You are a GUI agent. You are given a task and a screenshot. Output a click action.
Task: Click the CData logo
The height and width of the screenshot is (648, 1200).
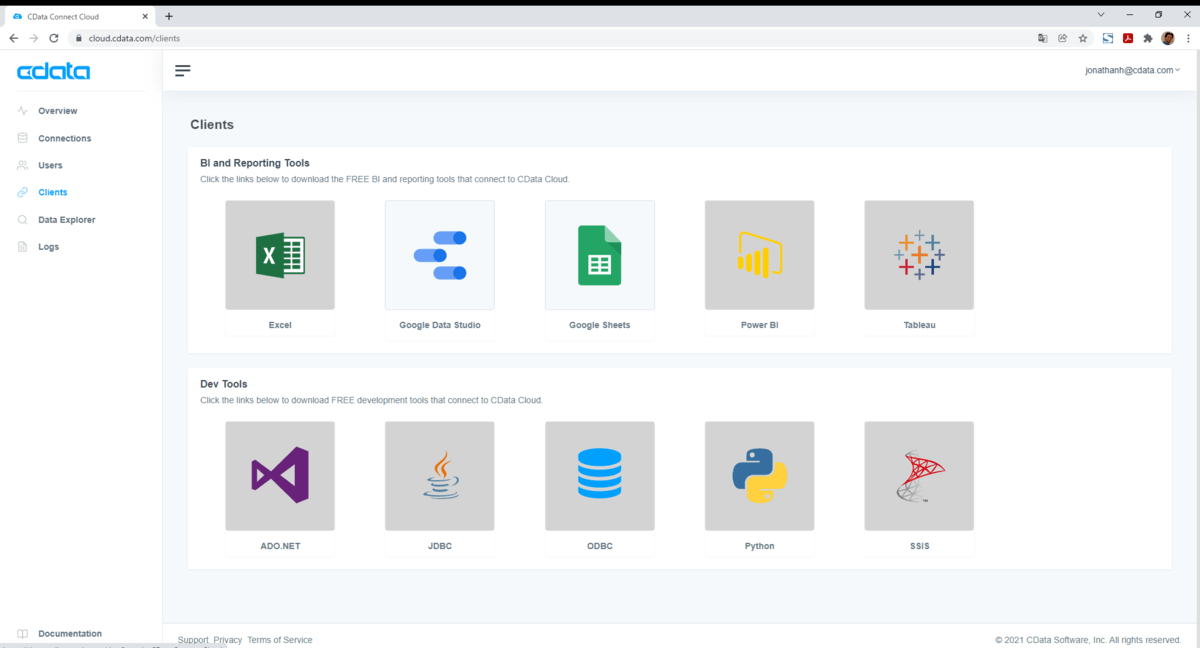[x=54, y=72]
